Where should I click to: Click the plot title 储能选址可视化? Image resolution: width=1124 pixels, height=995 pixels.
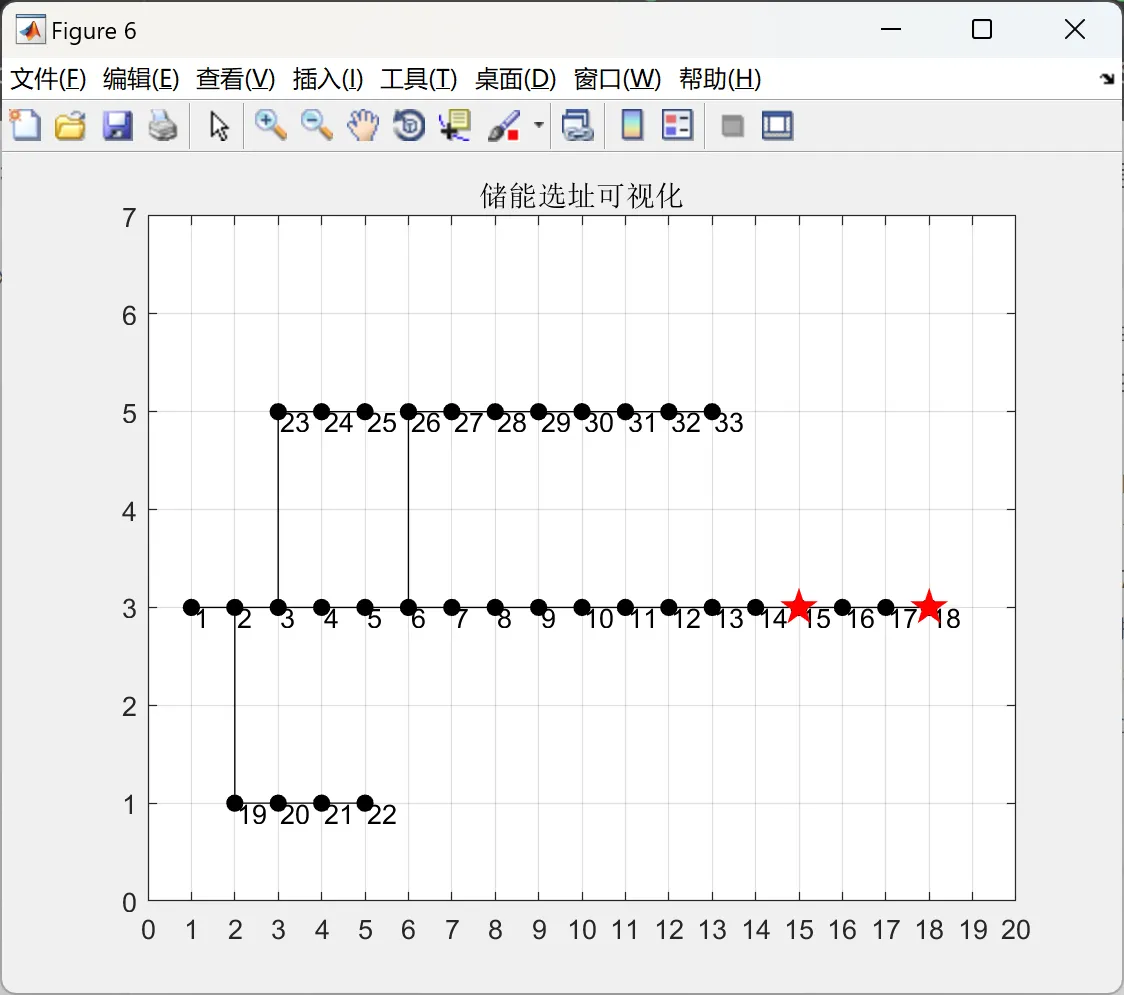[581, 196]
